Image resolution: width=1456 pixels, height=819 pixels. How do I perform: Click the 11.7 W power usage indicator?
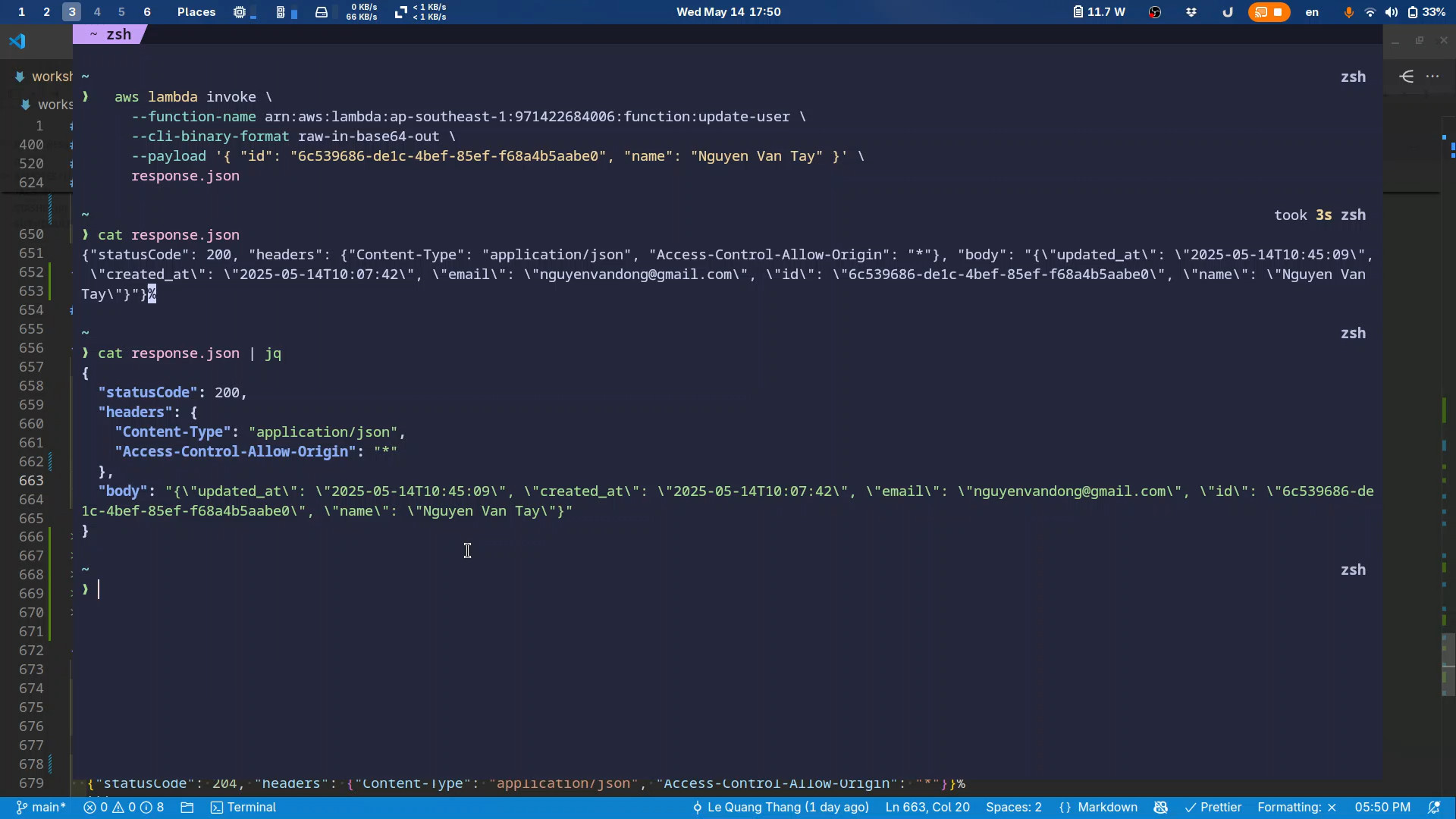(x=1099, y=12)
